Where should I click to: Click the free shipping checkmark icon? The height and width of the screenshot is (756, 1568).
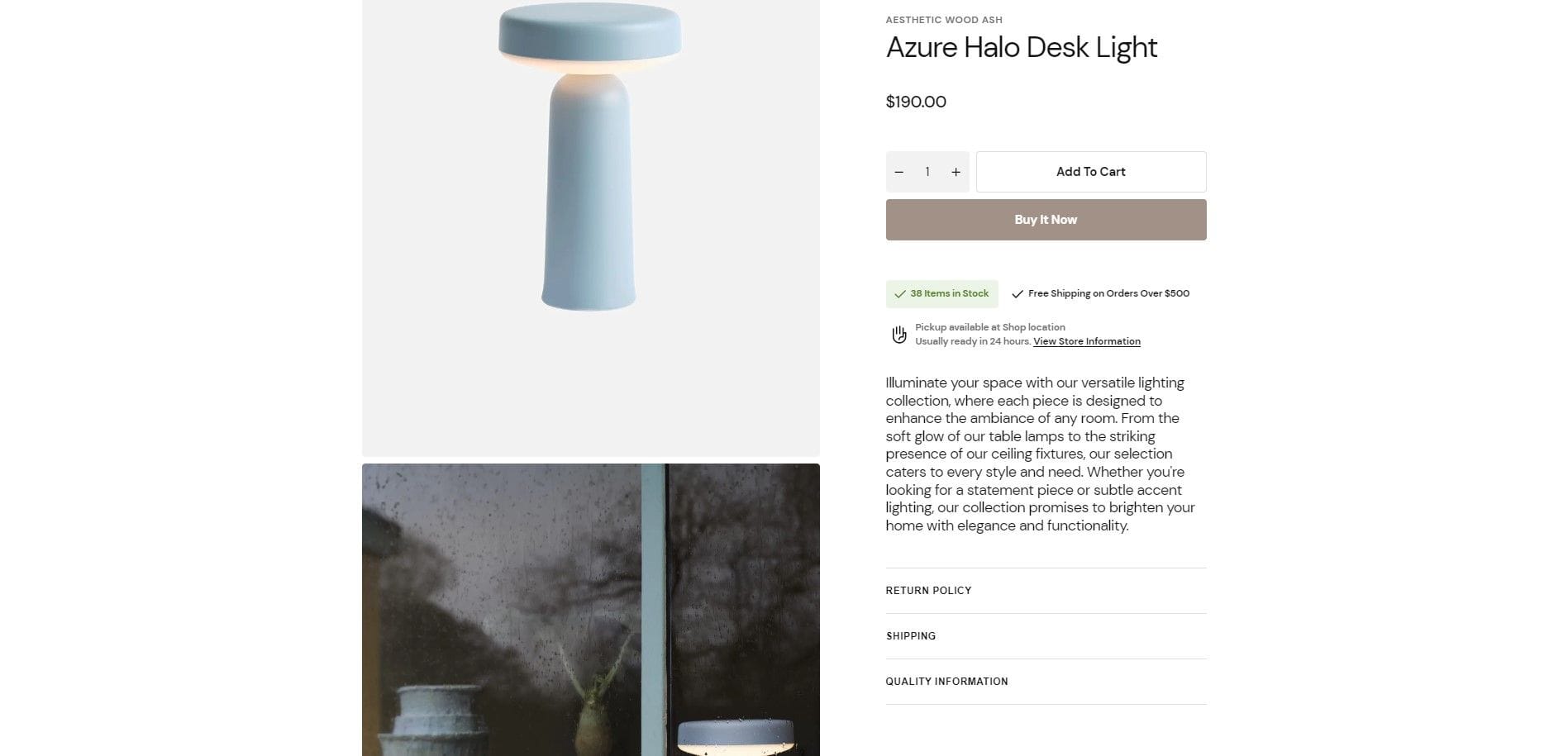tap(1018, 294)
